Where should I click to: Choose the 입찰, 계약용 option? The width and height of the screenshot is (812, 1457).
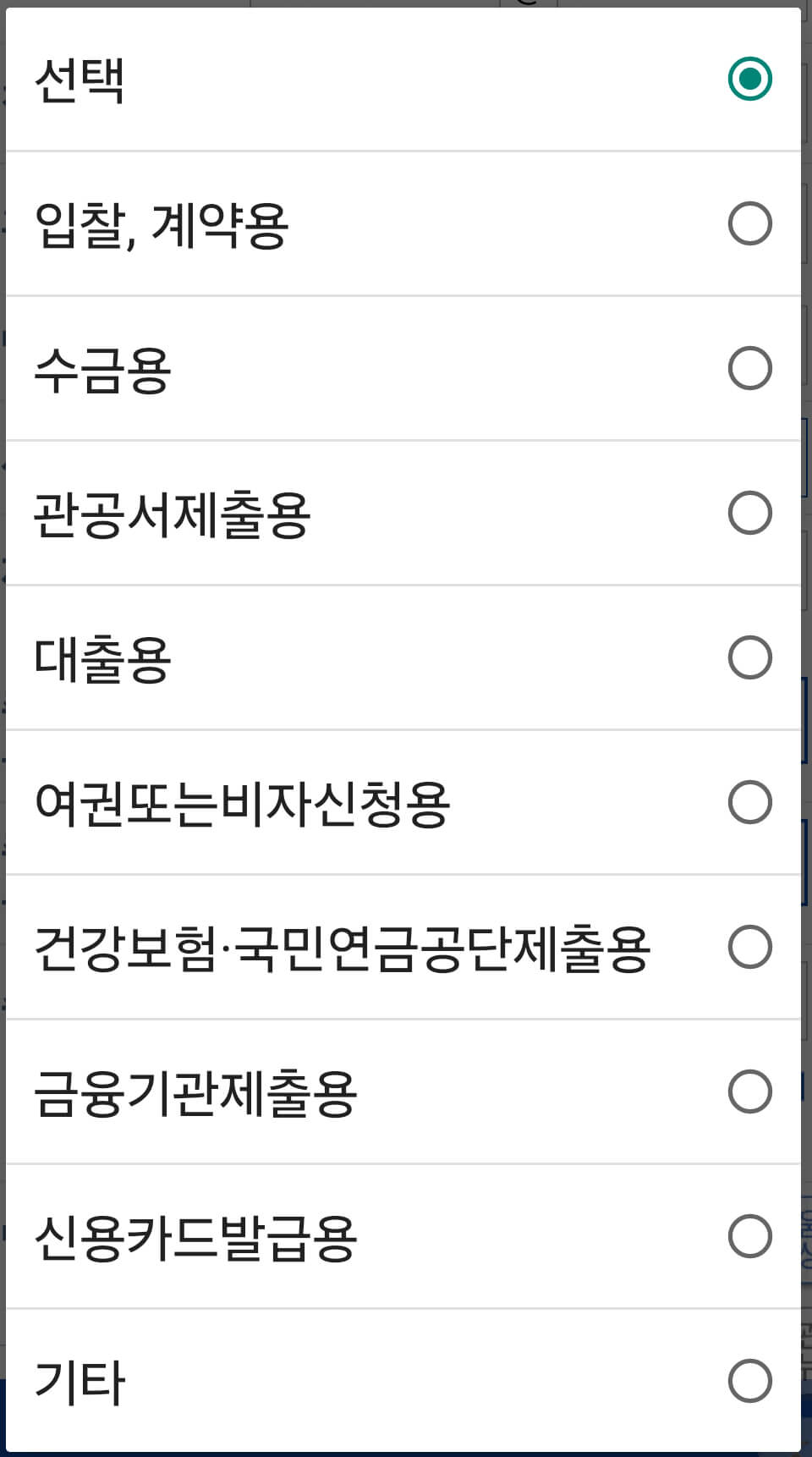(749, 224)
